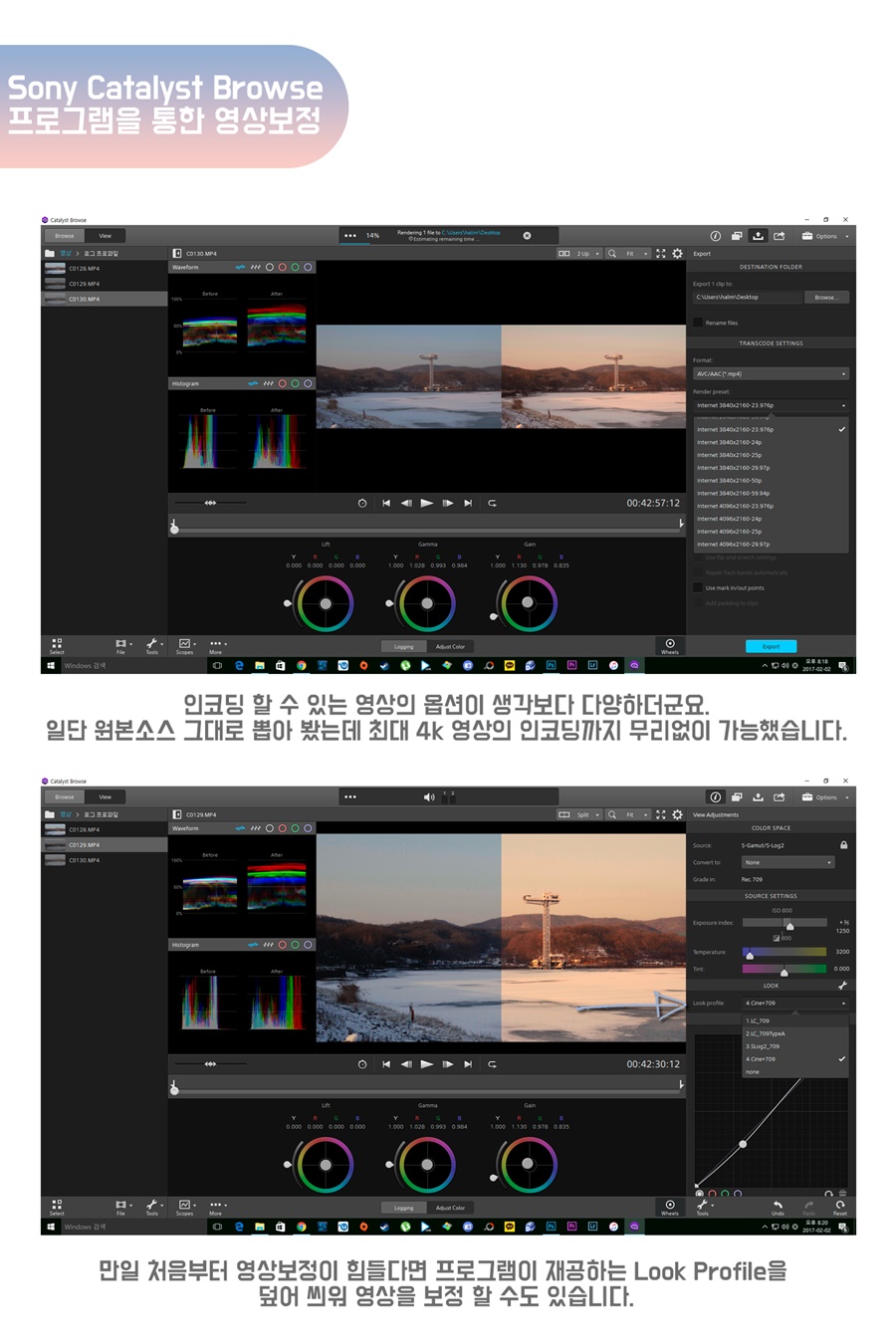896x1344 pixels.
Task: Toggle loop playback in View Adjustments window
Action: click(492, 1064)
